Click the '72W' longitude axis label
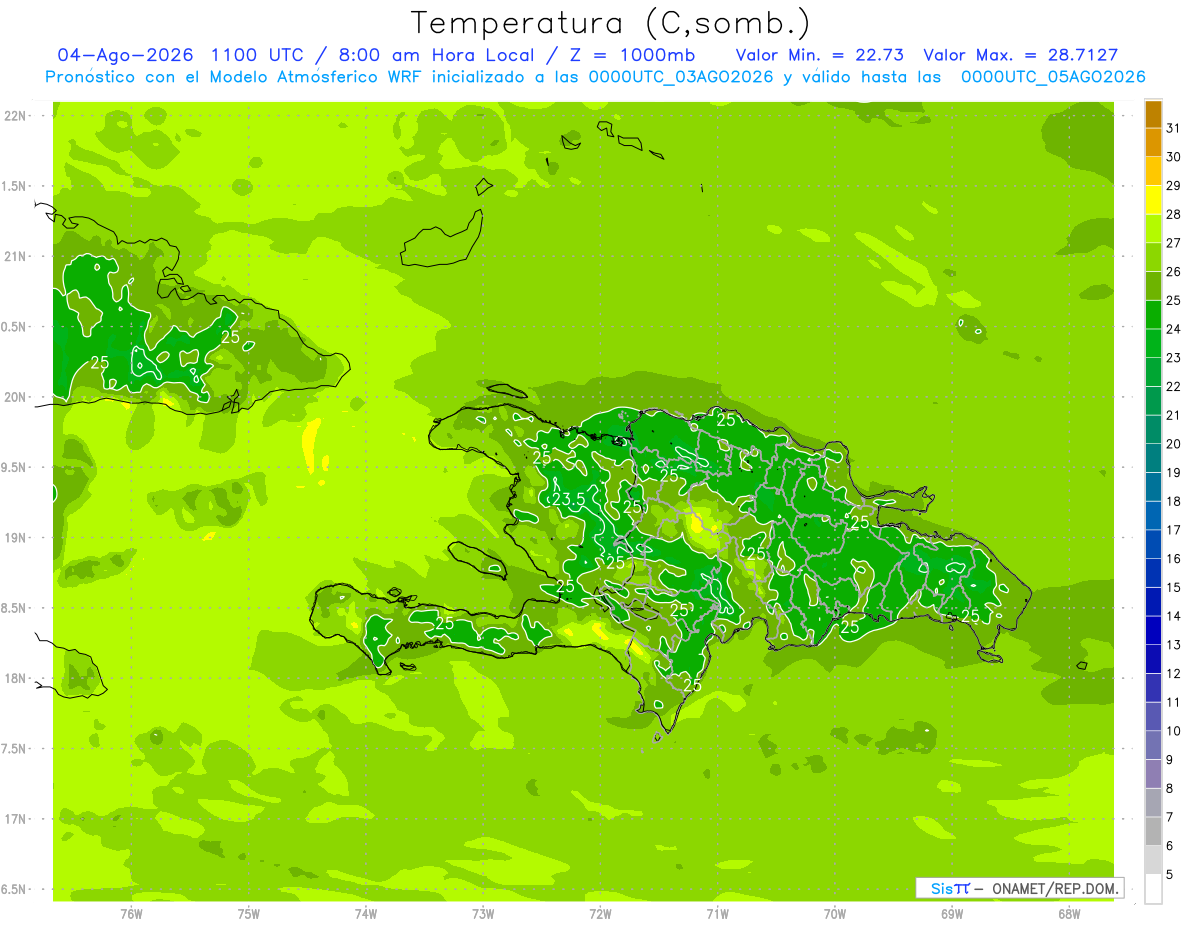 point(600,914)
